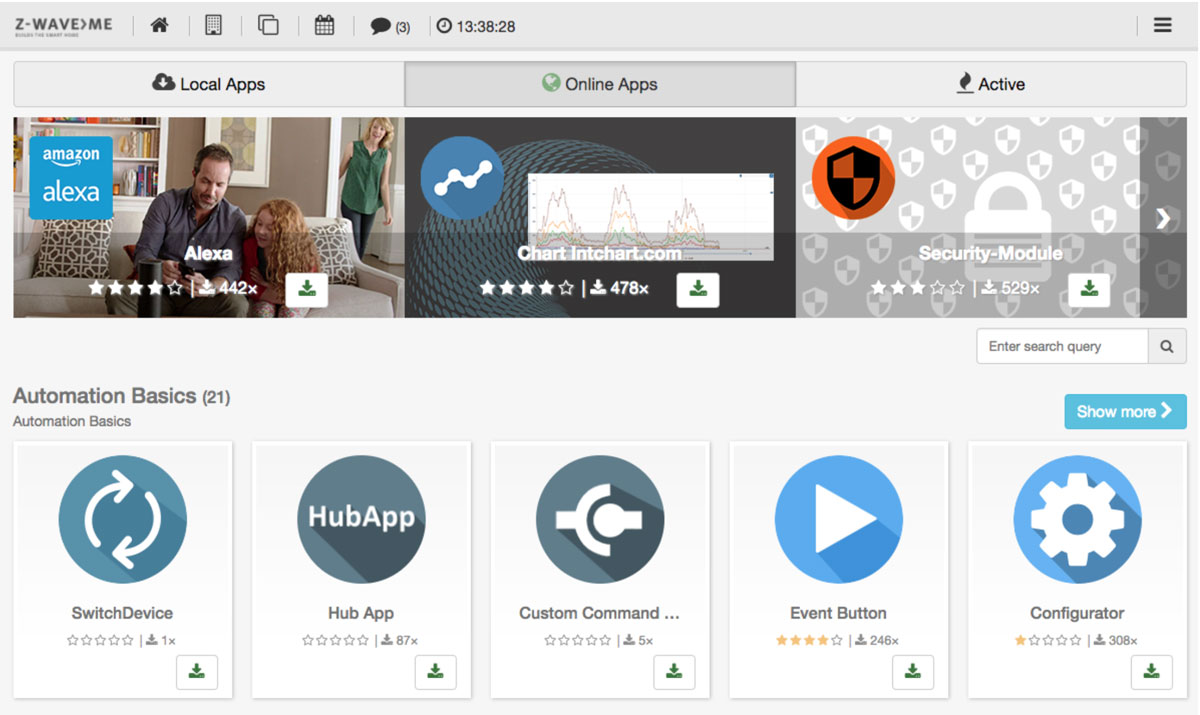
Task: Open the Configurator app tile image
Action: point(1077,519)
